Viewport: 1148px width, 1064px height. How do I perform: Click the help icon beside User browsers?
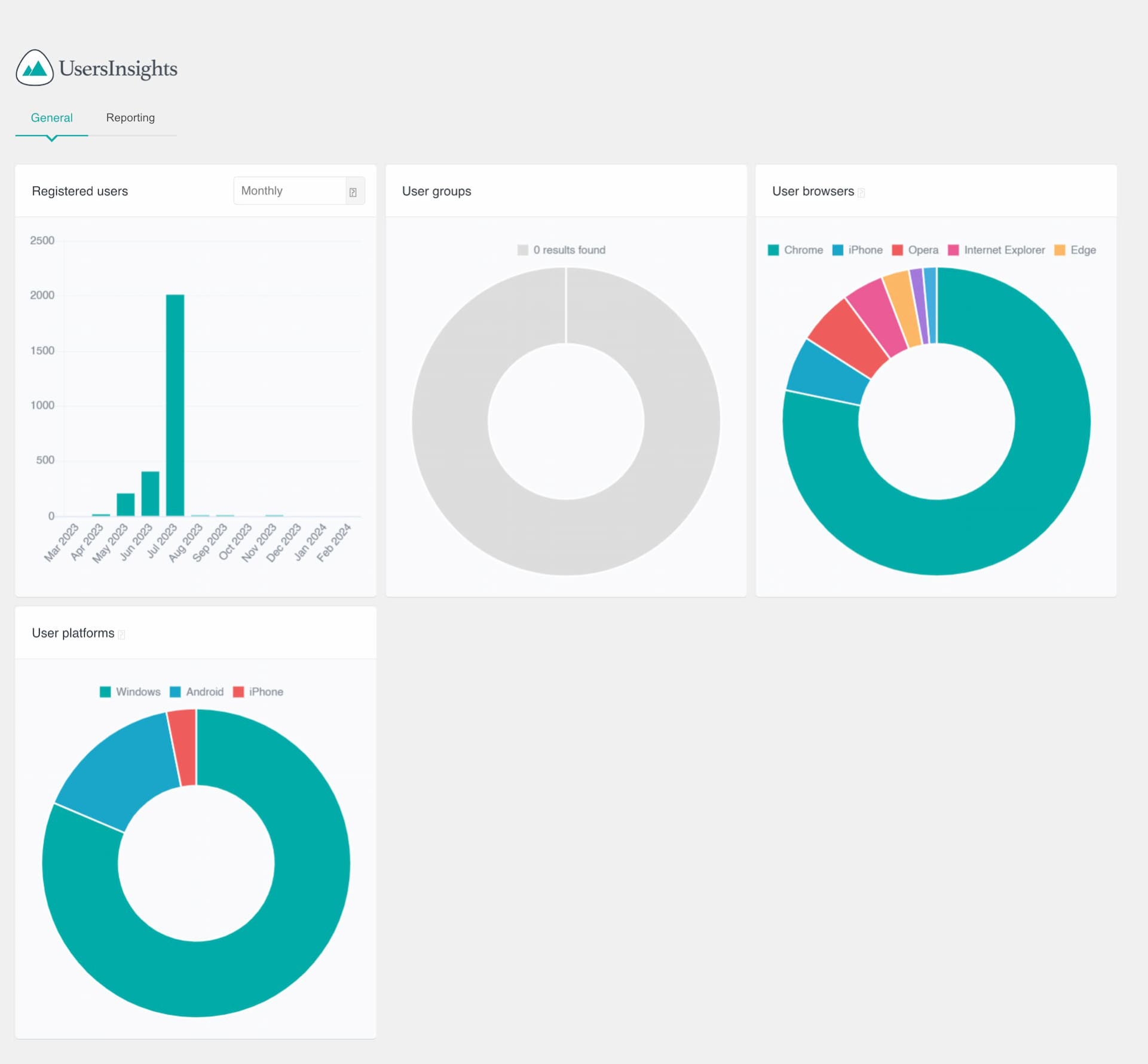click(x=861, y=192)
